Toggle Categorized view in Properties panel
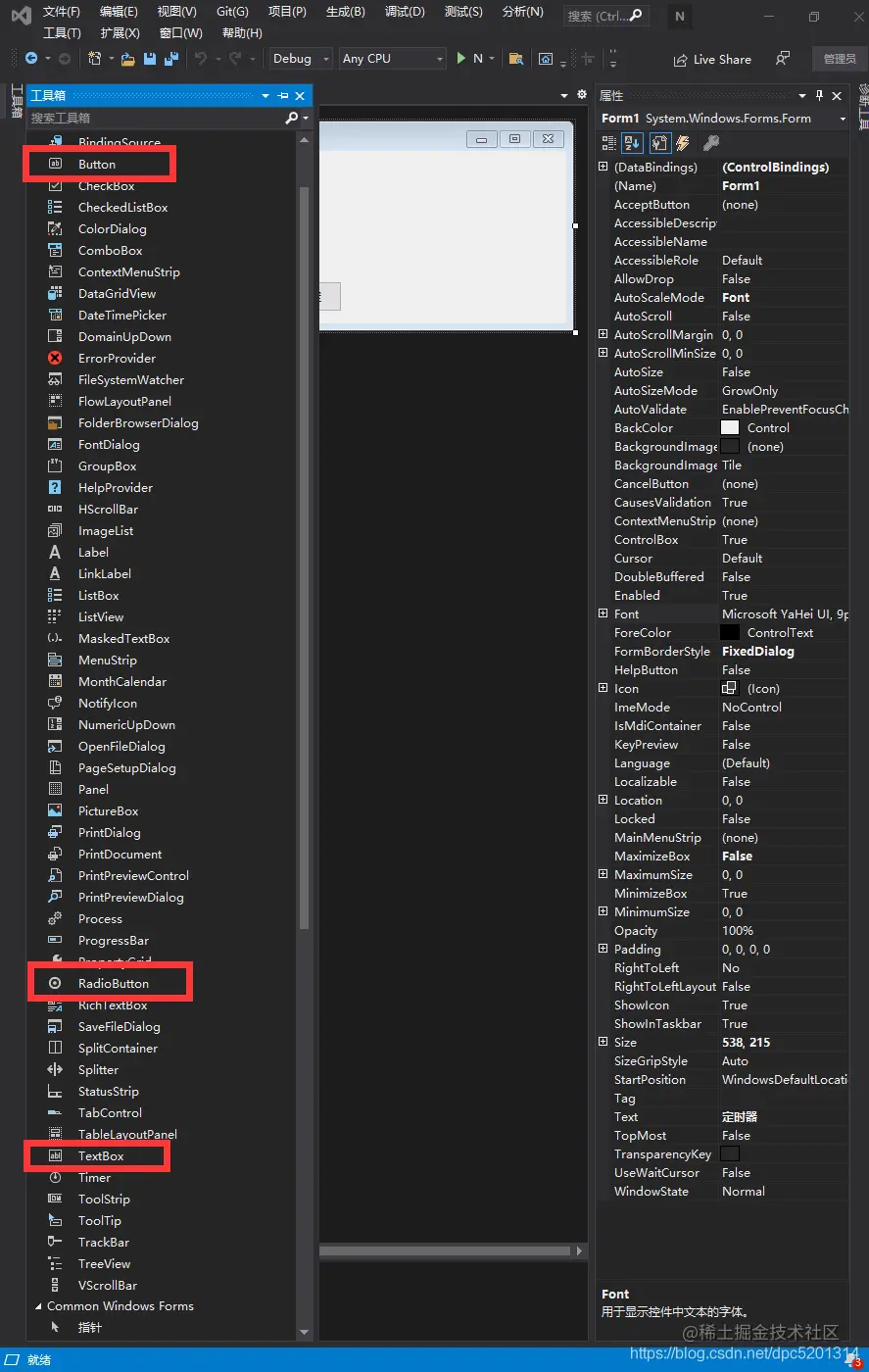The width and height of the screenshot is (869, 1372). (x=608, y=143)
